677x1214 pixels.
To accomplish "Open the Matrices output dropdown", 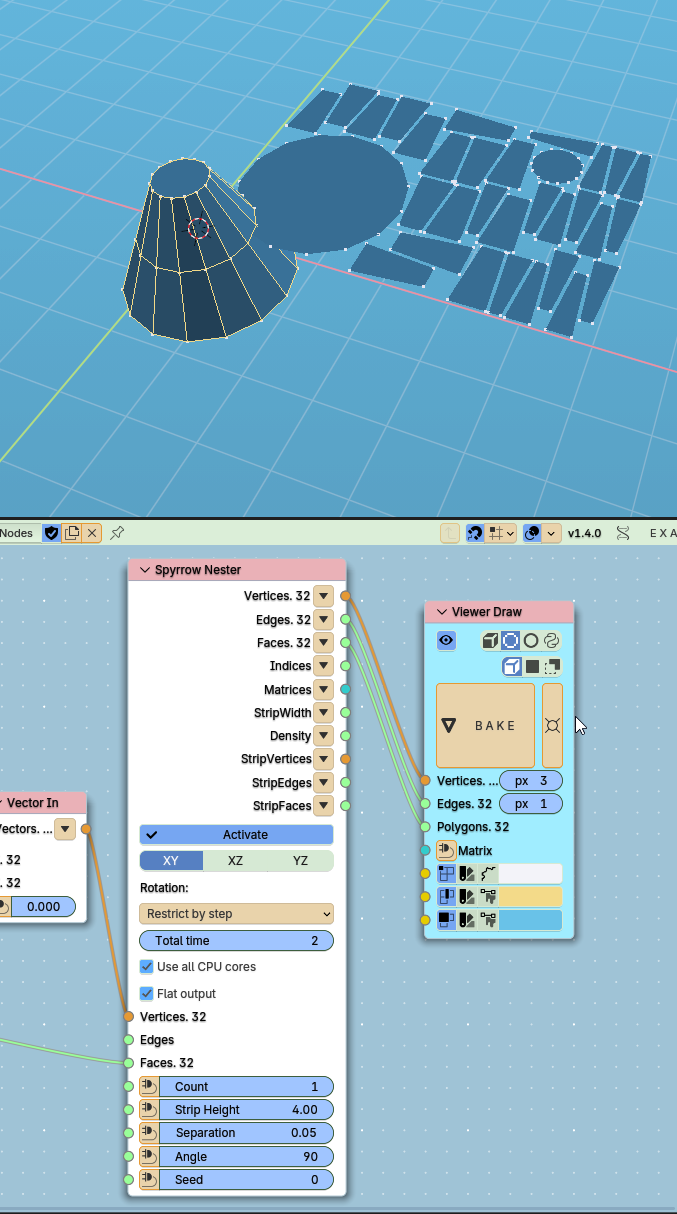I will click(323, 690).
